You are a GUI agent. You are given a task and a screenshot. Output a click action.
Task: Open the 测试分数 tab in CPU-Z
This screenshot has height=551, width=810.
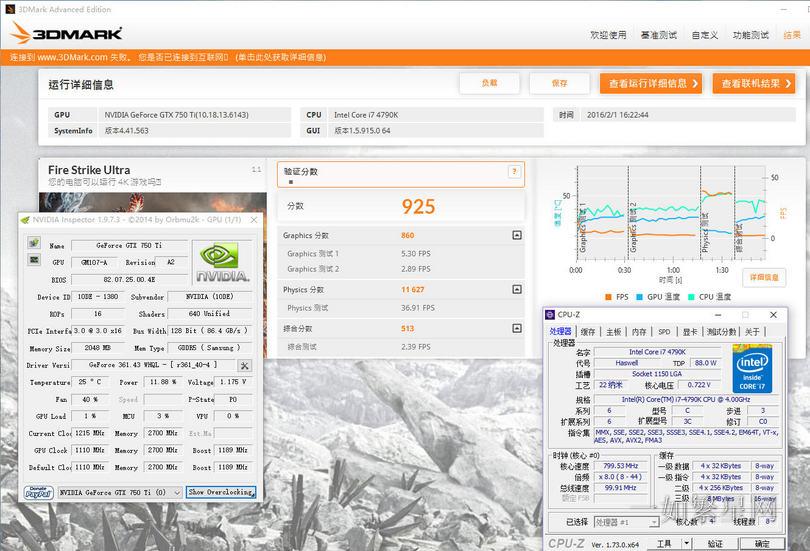(721, 332)
